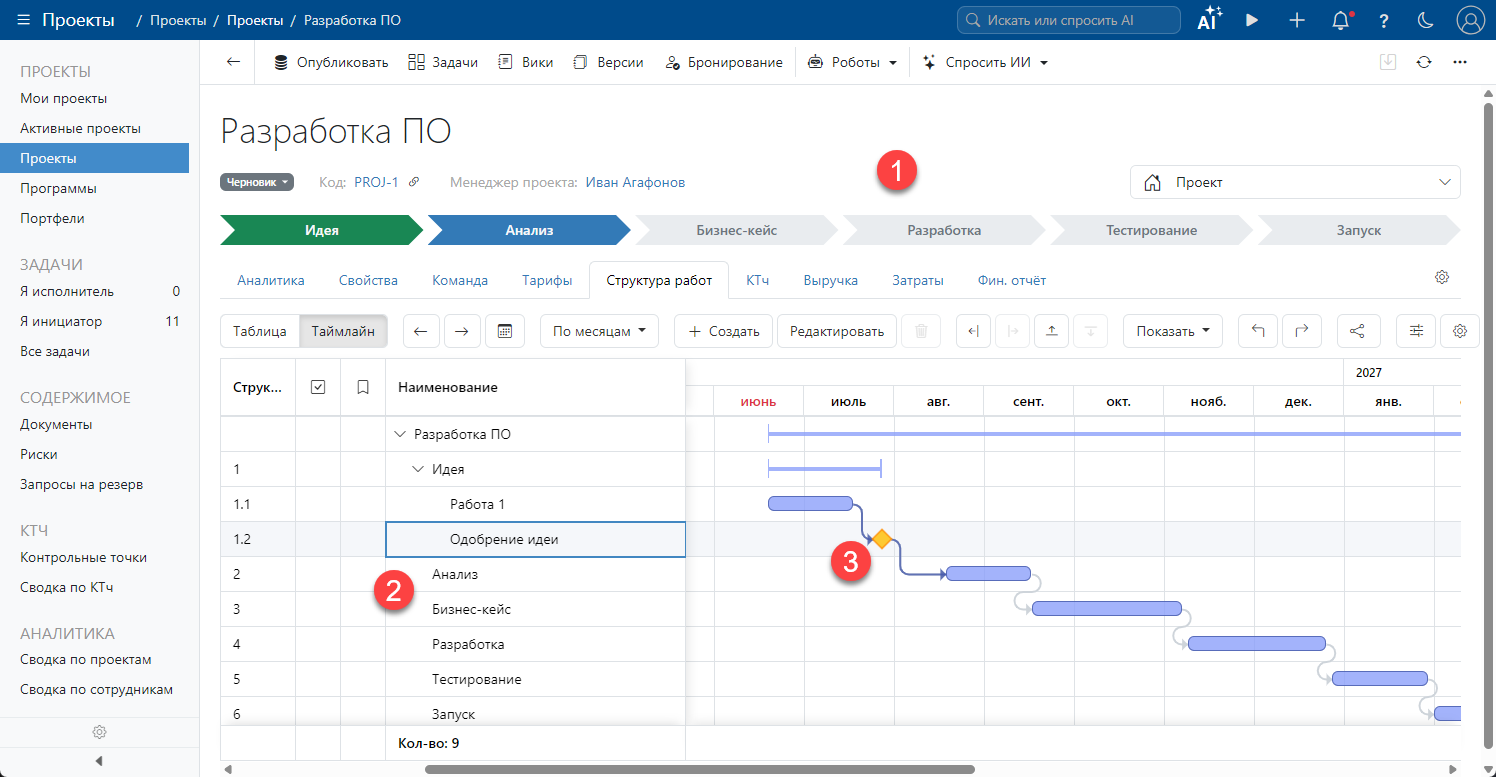Screen dimensions: 1496x777
Task: Open the Проект view dropdown
Action: point(1295,183)
